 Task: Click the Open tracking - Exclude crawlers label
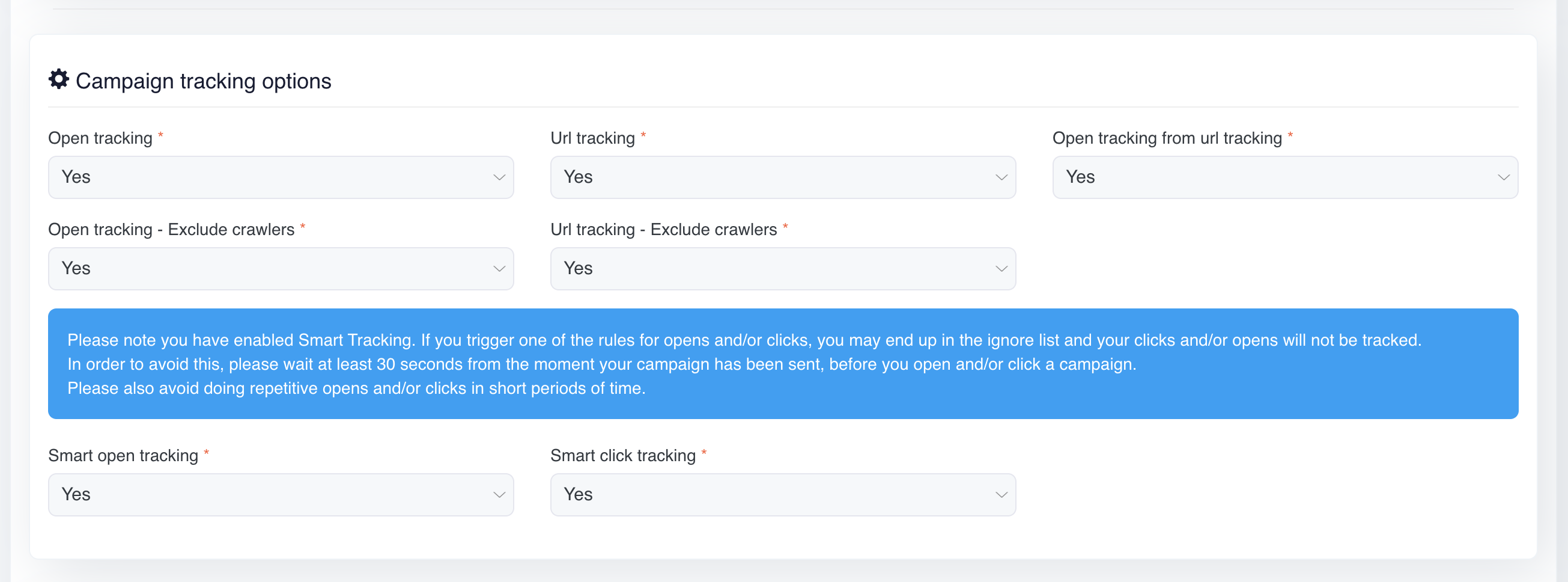pos(171,230)
